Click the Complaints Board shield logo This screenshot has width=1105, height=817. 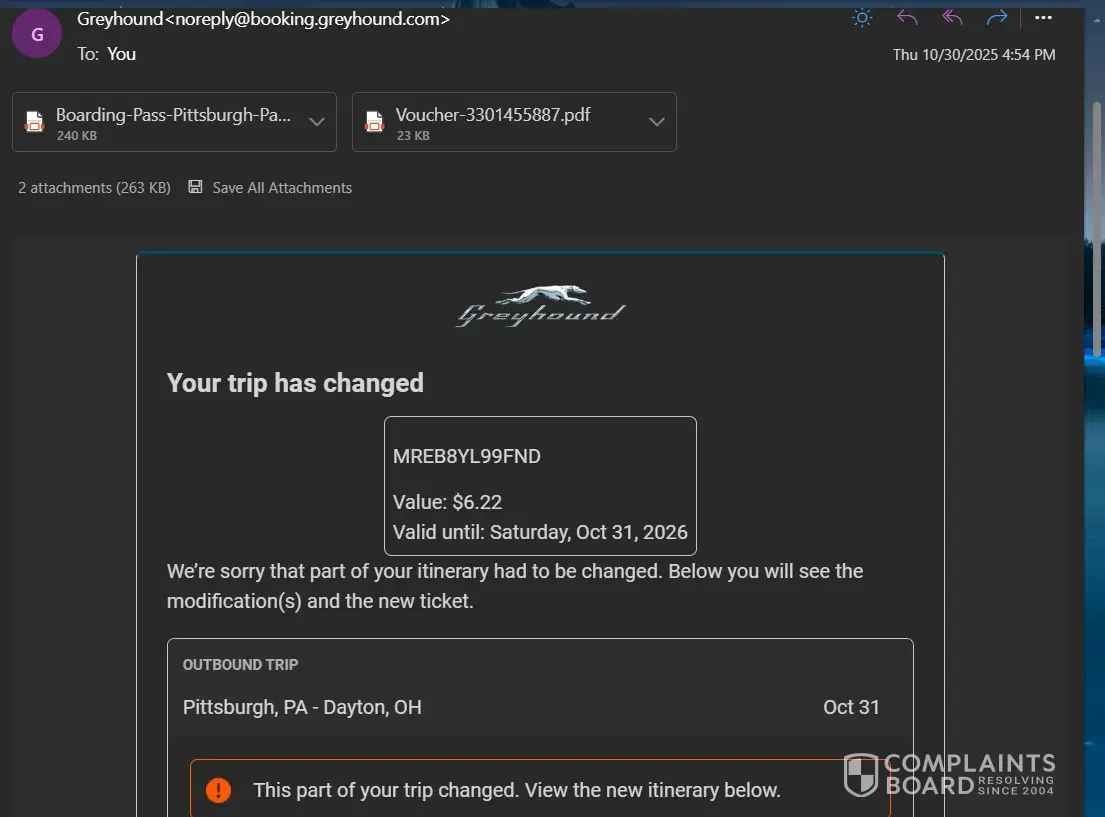click(x=861, y=775)
